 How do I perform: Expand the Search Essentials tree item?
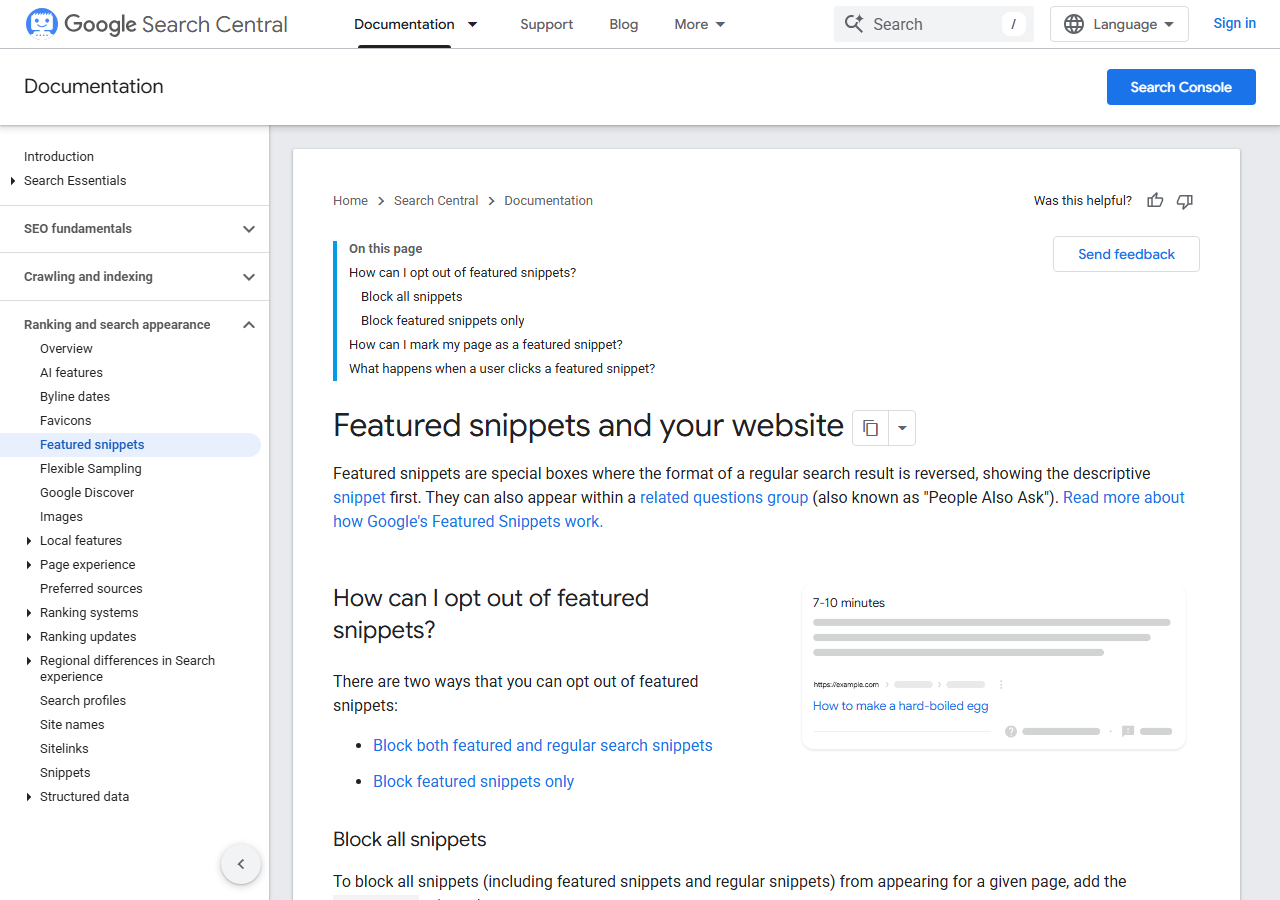click(x=13, y=181)
